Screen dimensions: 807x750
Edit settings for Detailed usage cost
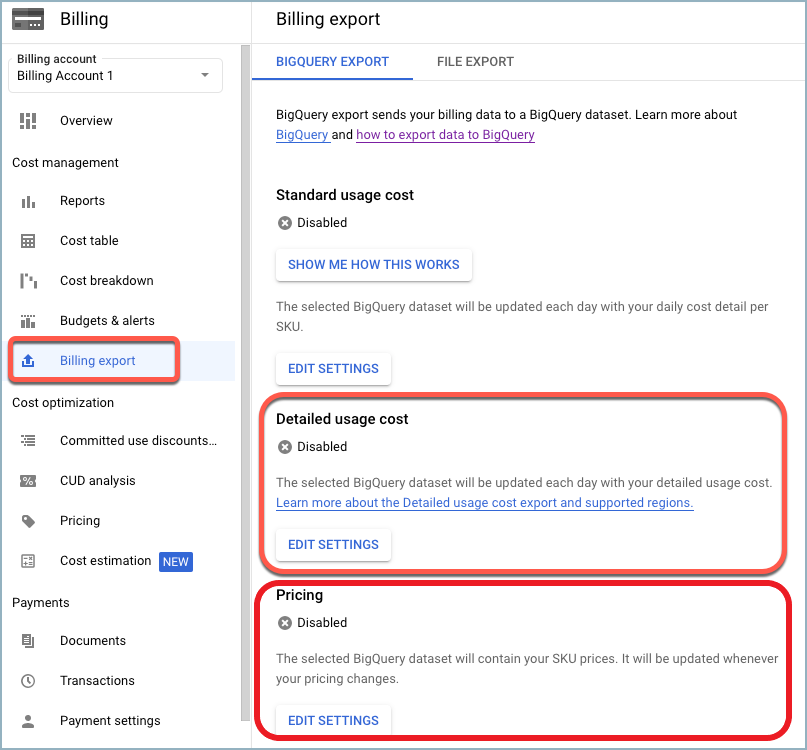pos(333,545)
